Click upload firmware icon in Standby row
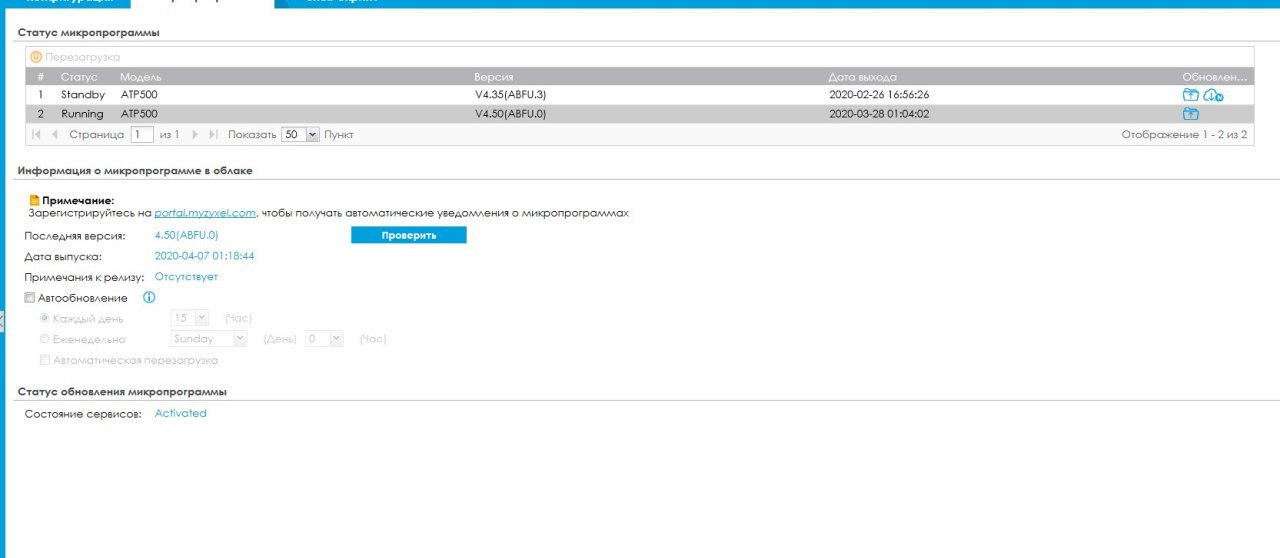The width and height of the screenshot is (1280, 558). tap(1190, 95)
